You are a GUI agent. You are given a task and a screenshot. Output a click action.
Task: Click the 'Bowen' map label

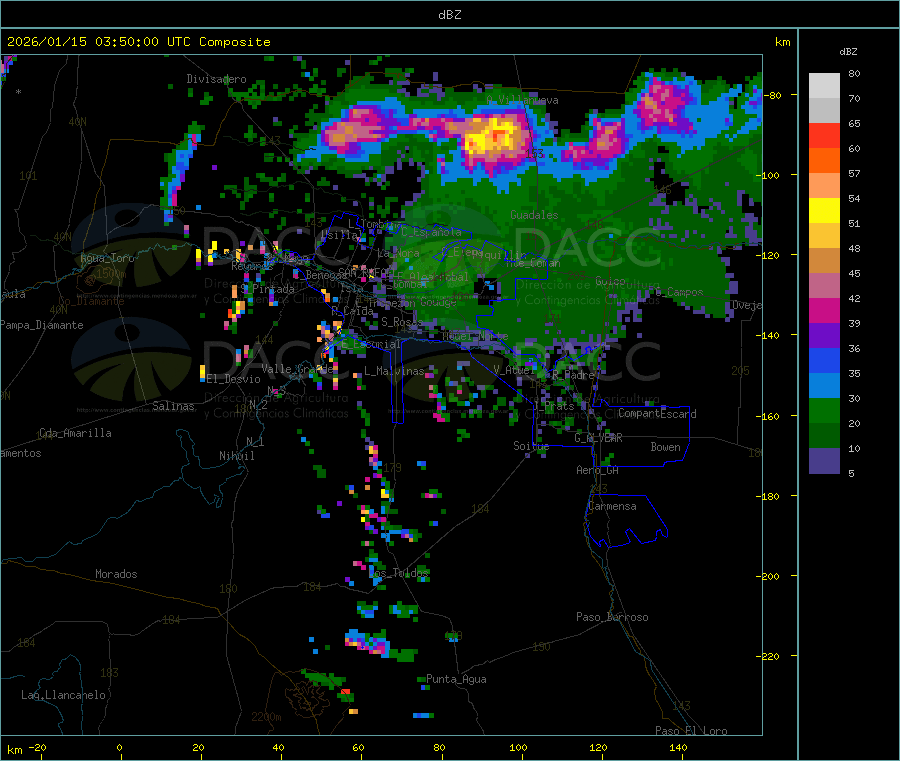666,448
